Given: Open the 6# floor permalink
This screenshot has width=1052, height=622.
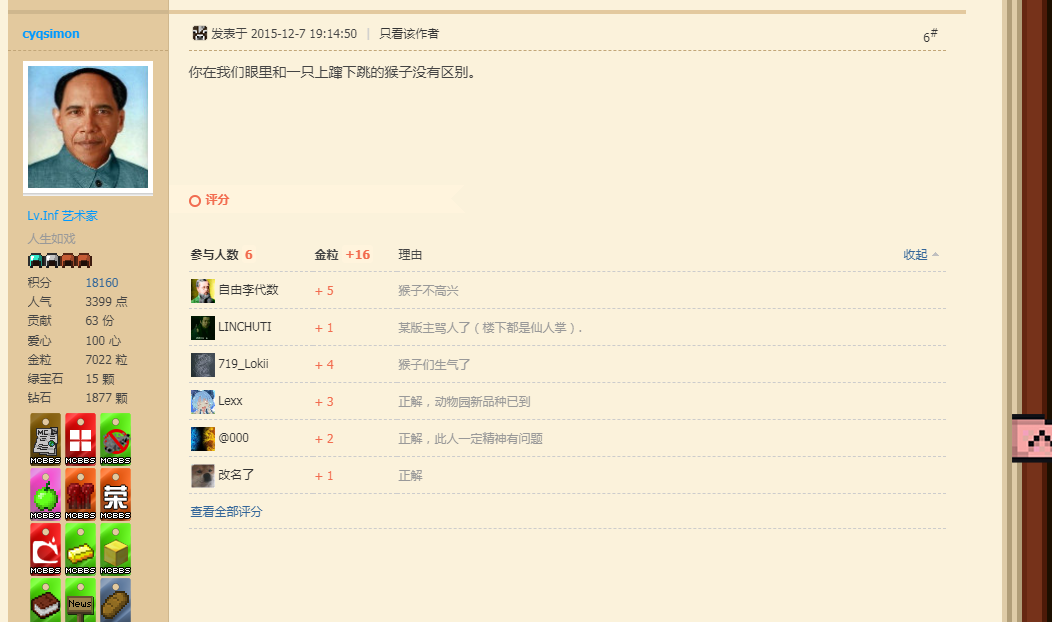Looking at the screenshot, I should coord(930,36).
